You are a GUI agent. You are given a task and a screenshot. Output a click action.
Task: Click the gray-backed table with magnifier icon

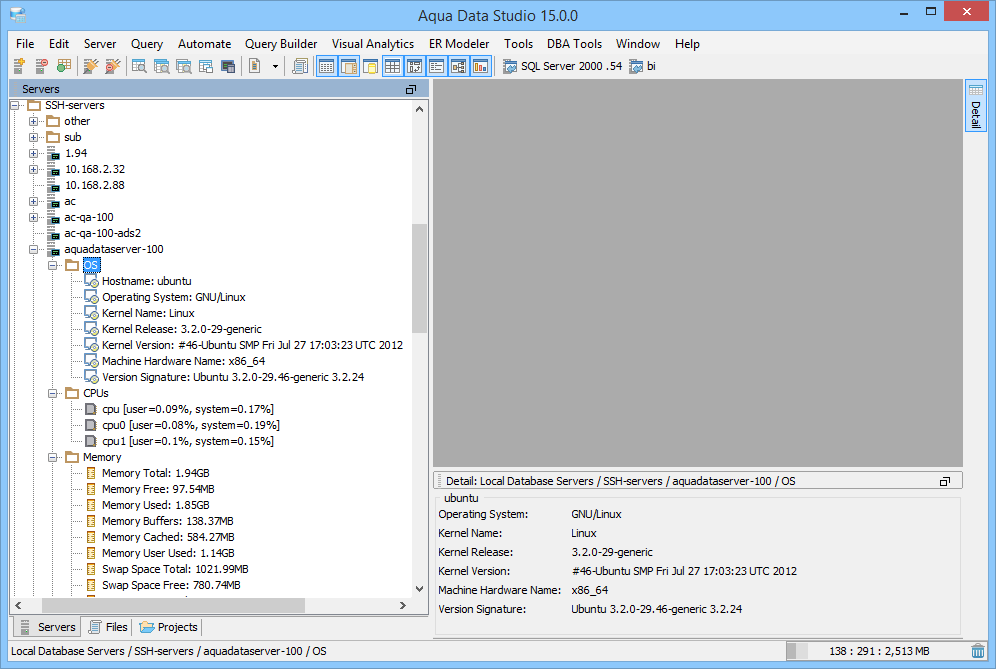[184, 66]
